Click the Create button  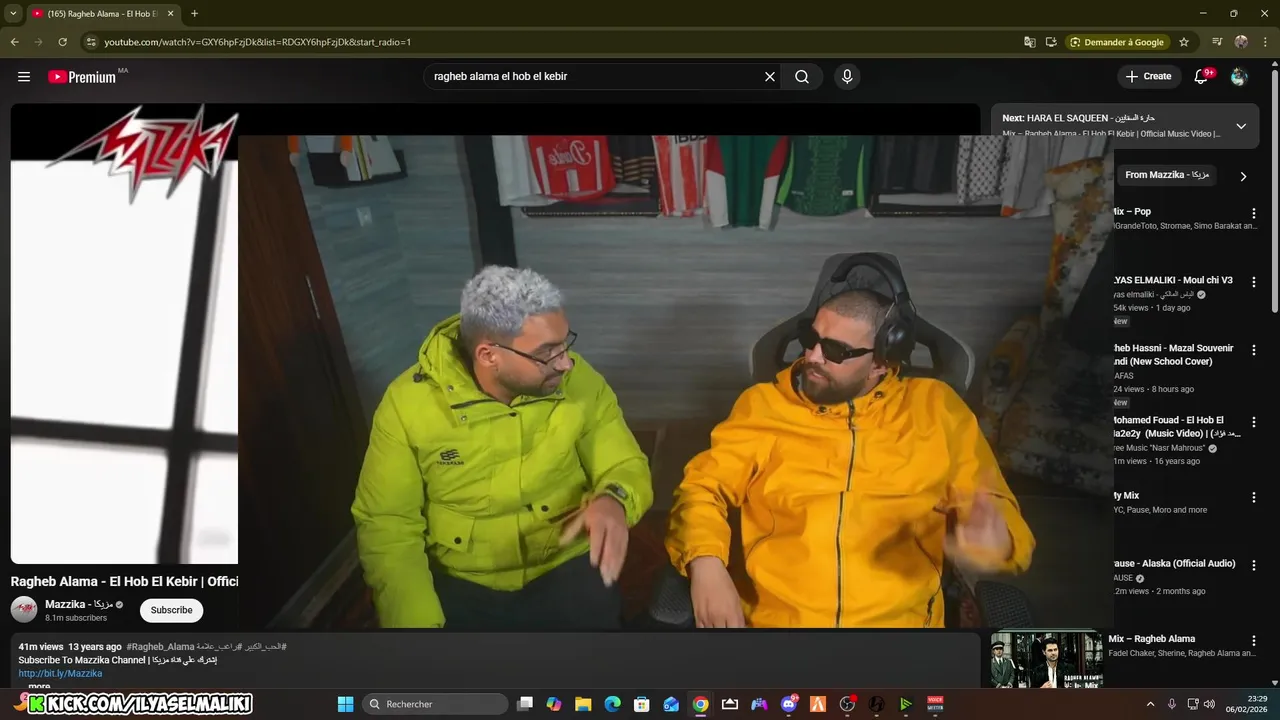tap(1148, 77)
